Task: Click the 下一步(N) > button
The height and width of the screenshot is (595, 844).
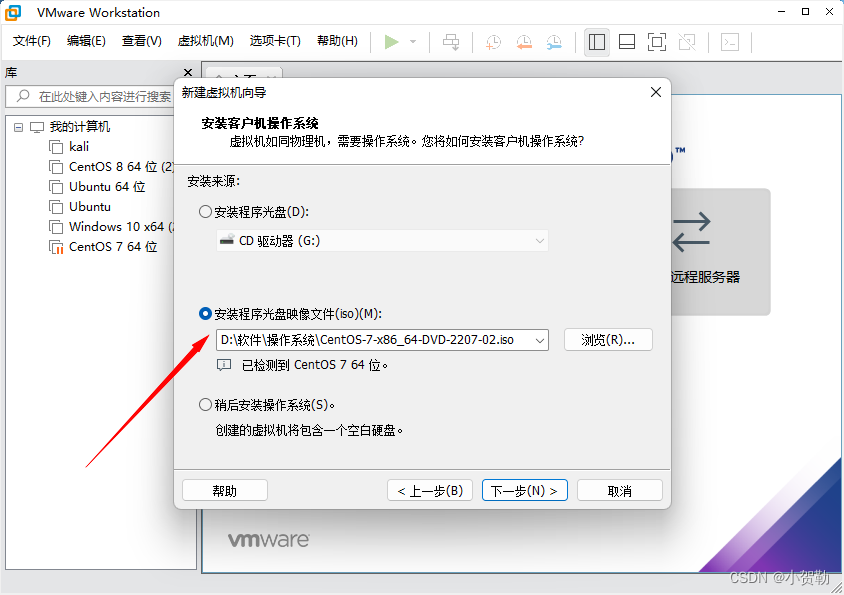Action: (x=524, y=491)
